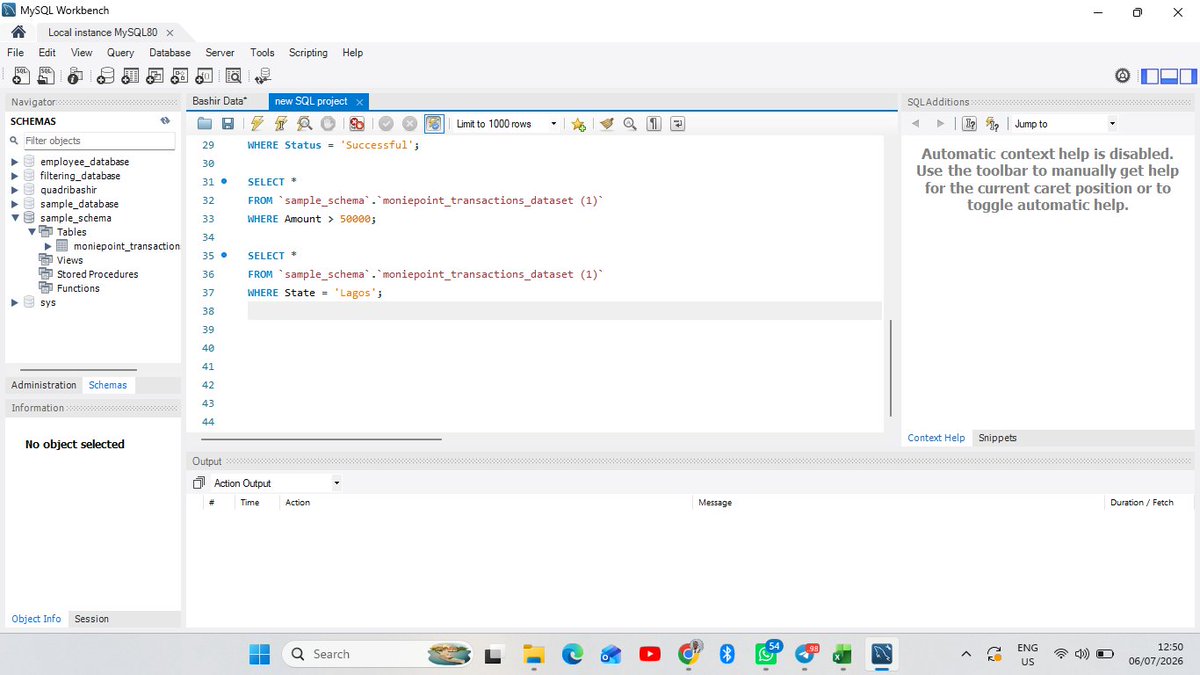Switch to the Administration tab
1200x675 pixels.
click(x=44, y=385)
